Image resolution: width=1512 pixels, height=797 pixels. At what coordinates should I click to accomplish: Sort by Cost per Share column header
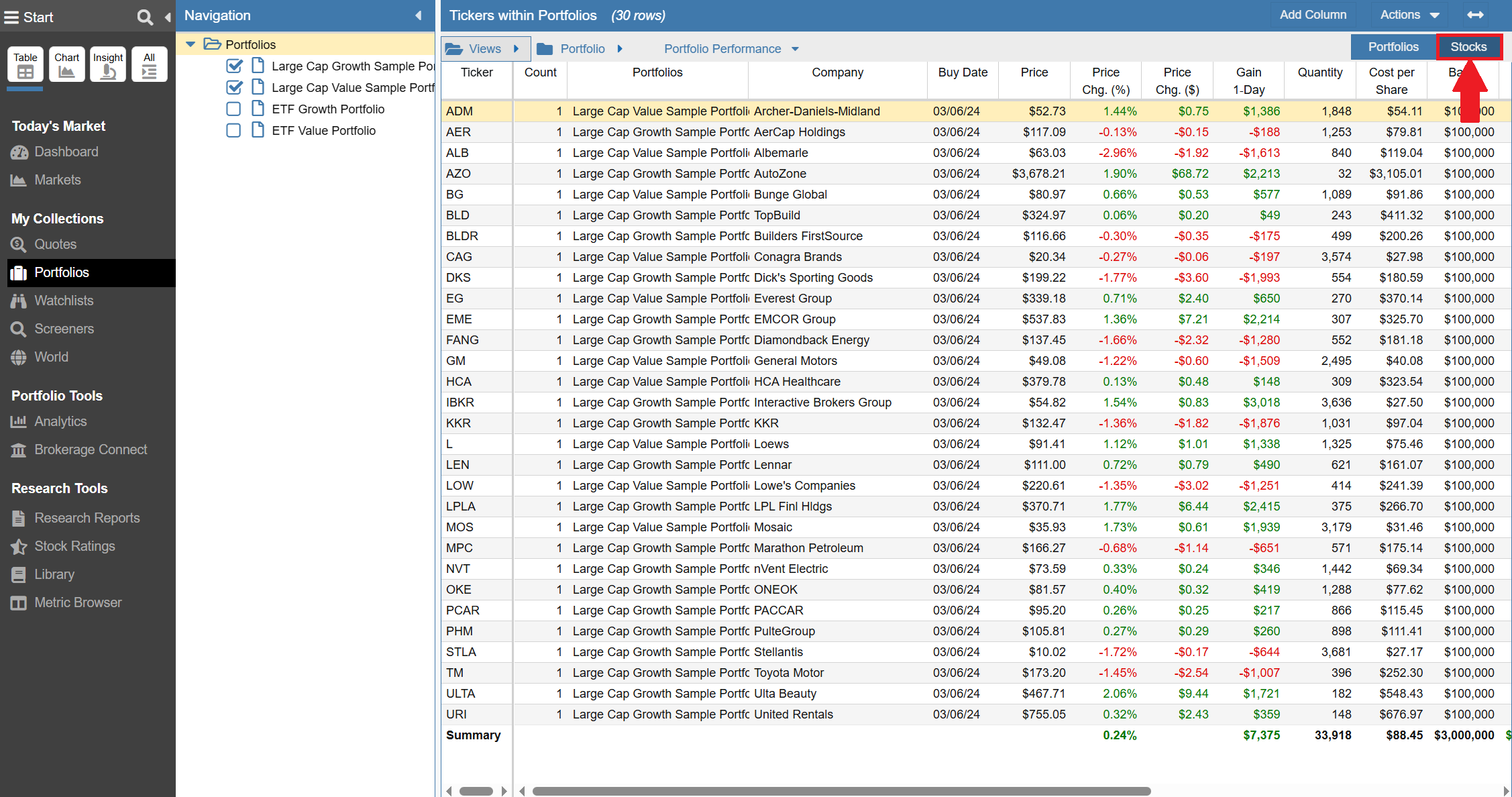pos(1391,81)
